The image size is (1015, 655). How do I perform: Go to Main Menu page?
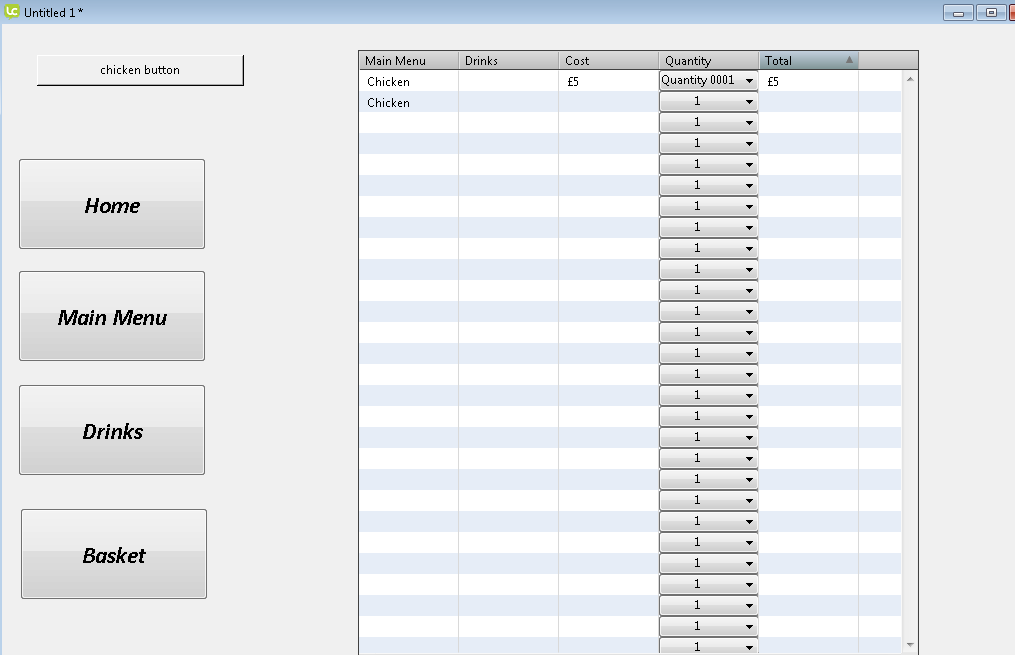click(x=112, y=316)
